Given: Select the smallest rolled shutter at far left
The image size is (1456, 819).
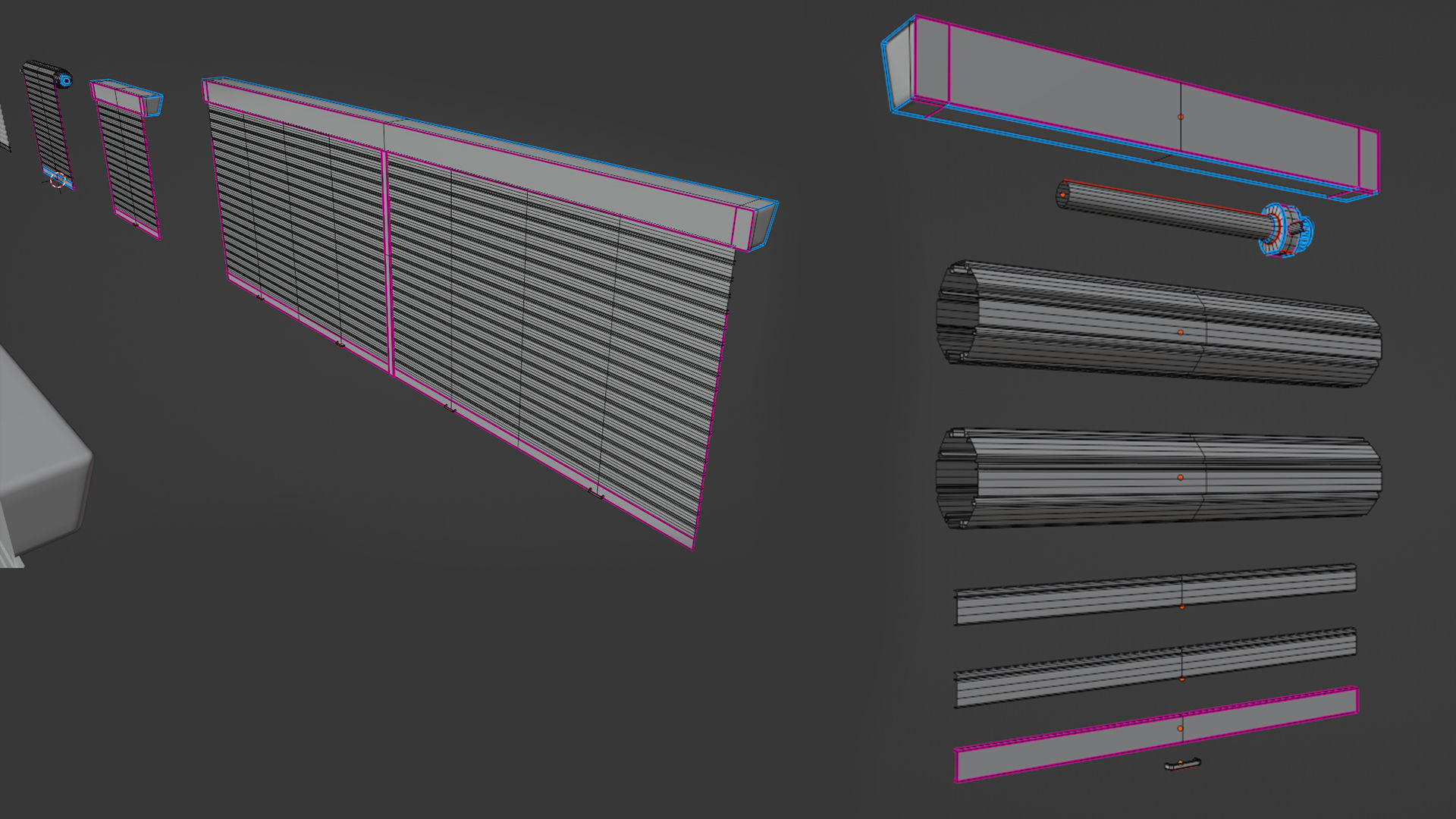Looking at the screenshot, I should tap(47, 125).
